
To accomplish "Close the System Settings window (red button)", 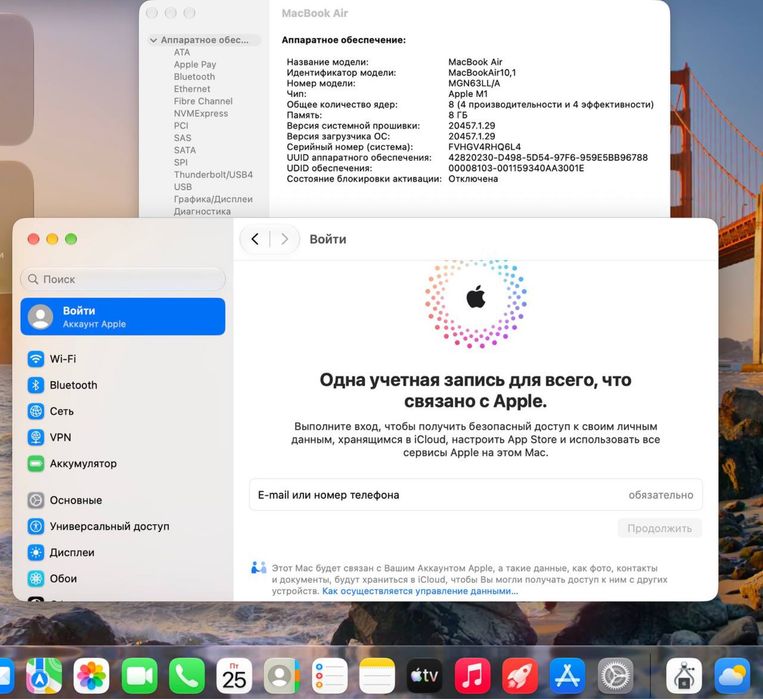I will coord(34,239).
